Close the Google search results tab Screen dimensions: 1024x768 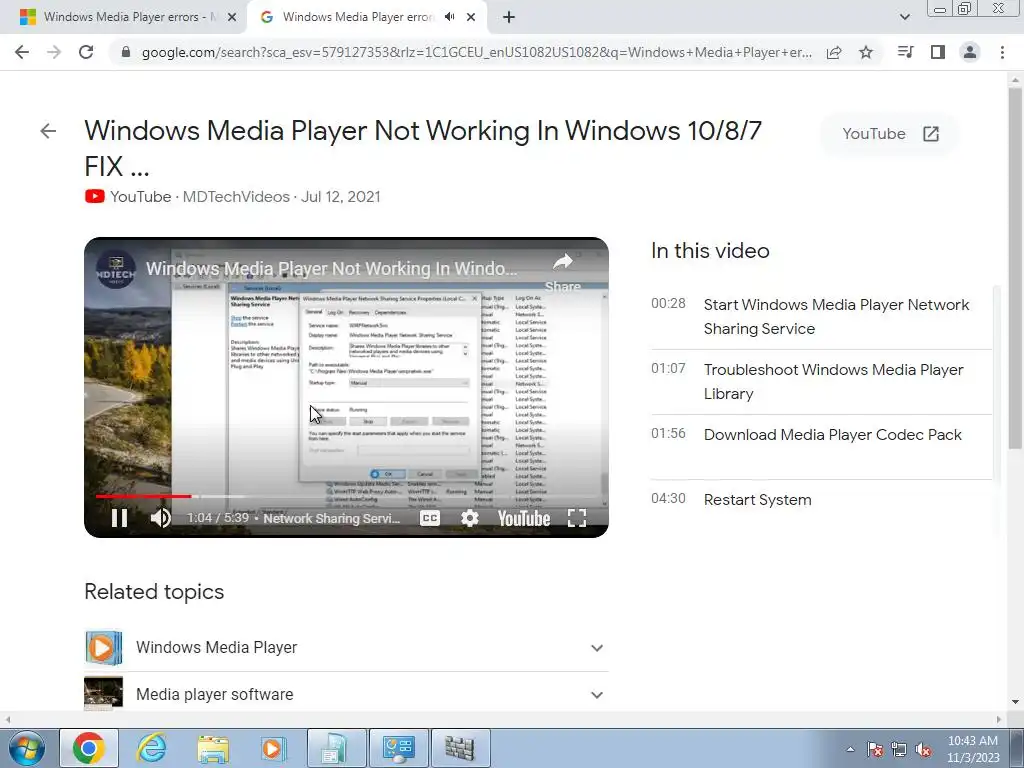(x=471, y=18)
